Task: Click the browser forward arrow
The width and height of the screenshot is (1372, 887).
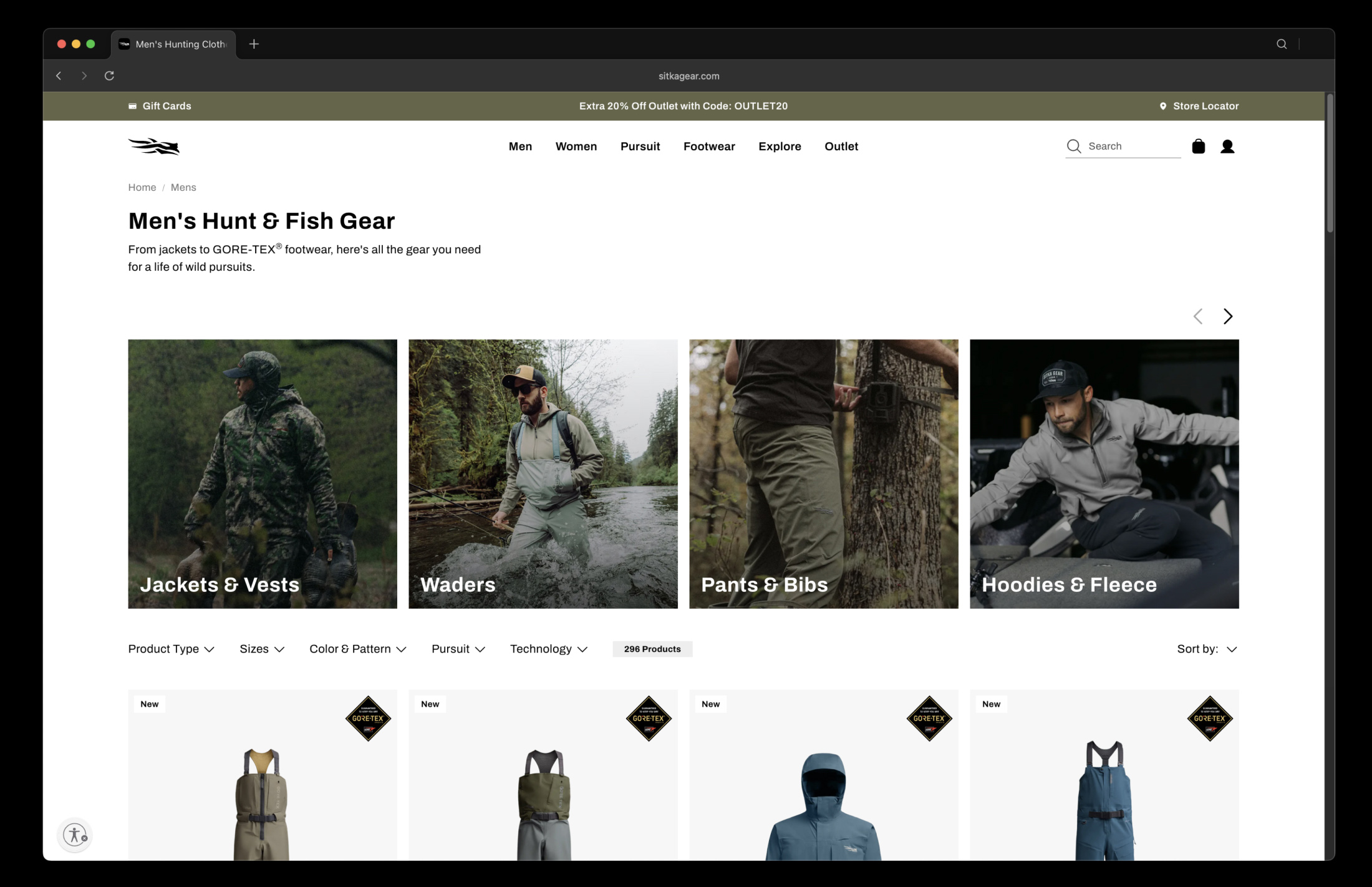Action: click(x=84, y=75)
